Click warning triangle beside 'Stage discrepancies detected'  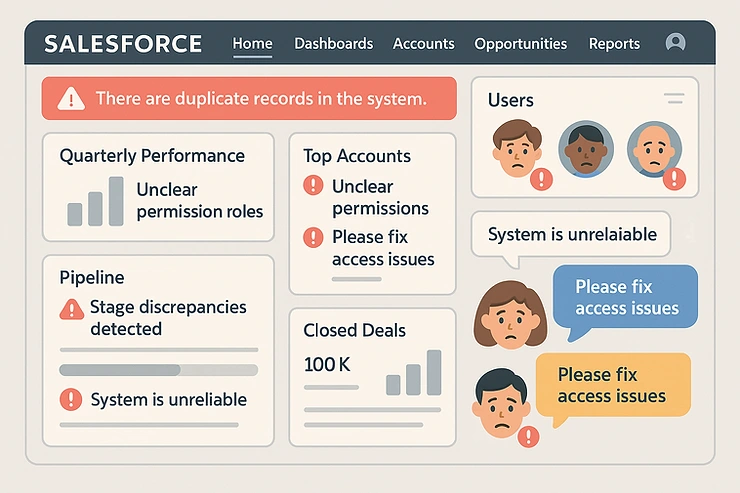(72, 309)
